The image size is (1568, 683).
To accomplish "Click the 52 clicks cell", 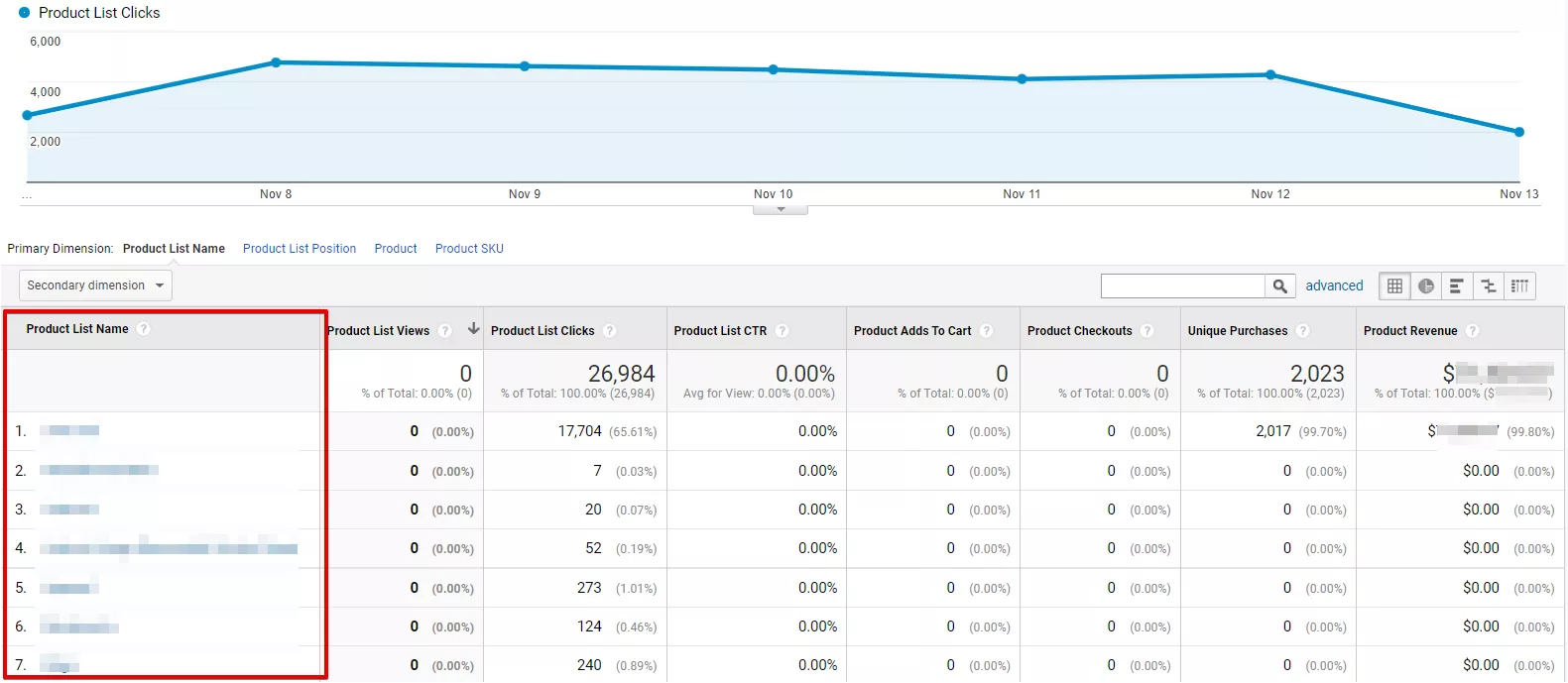I will pyautogui.click(x=593, y=548).
